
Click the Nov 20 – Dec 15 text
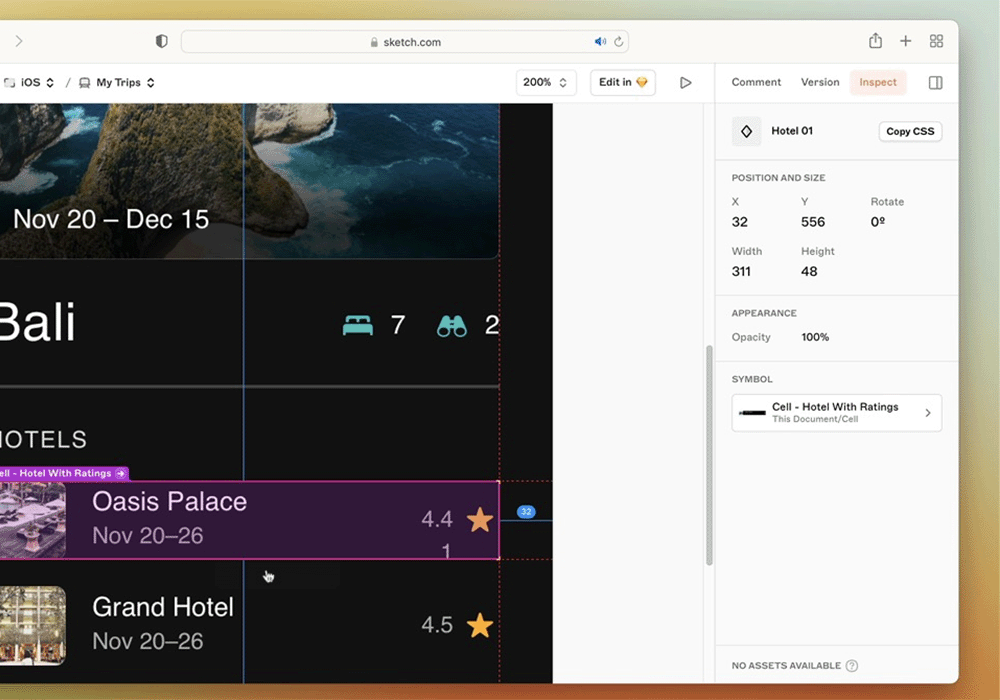(111, 219)
